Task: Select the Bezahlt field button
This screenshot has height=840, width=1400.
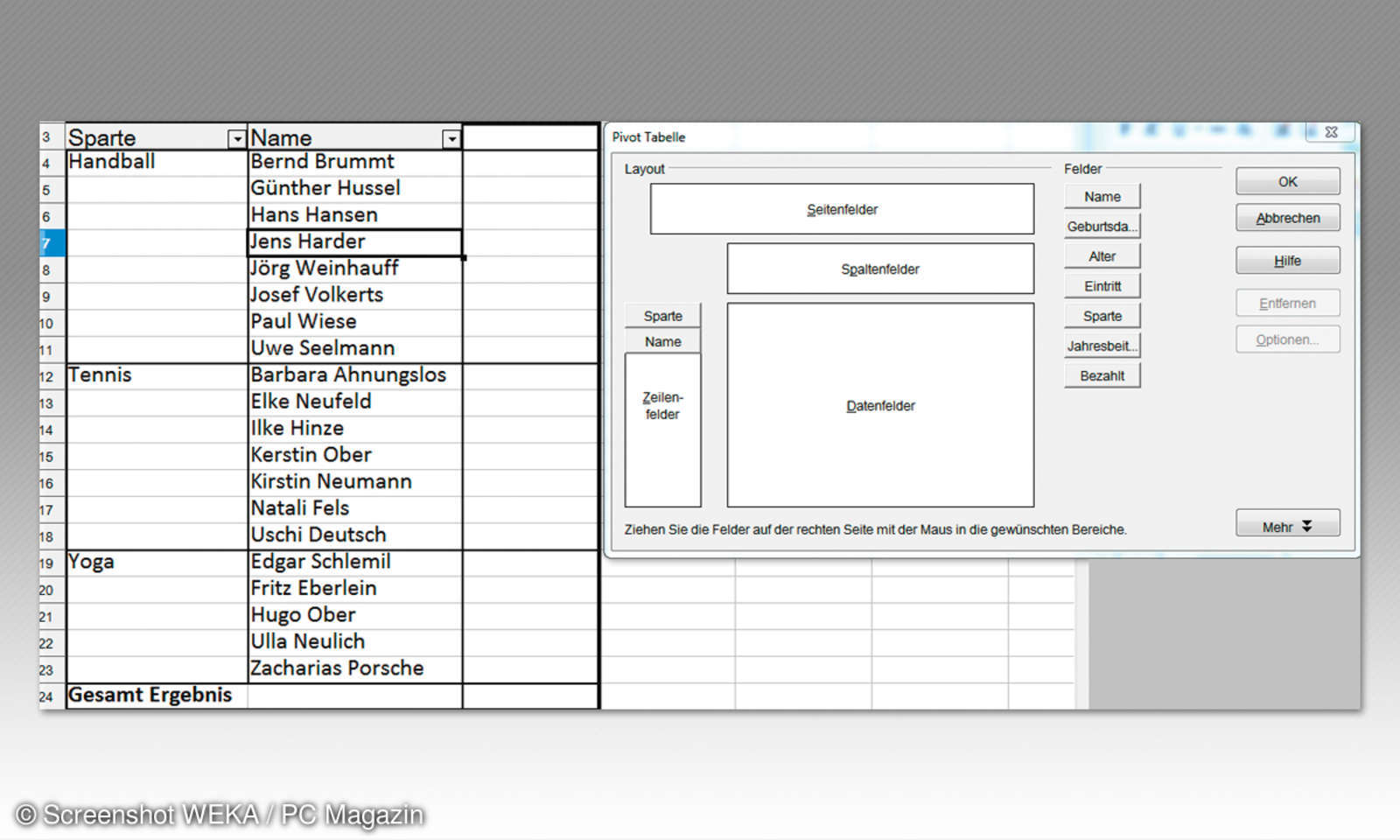Action: 1102,374
